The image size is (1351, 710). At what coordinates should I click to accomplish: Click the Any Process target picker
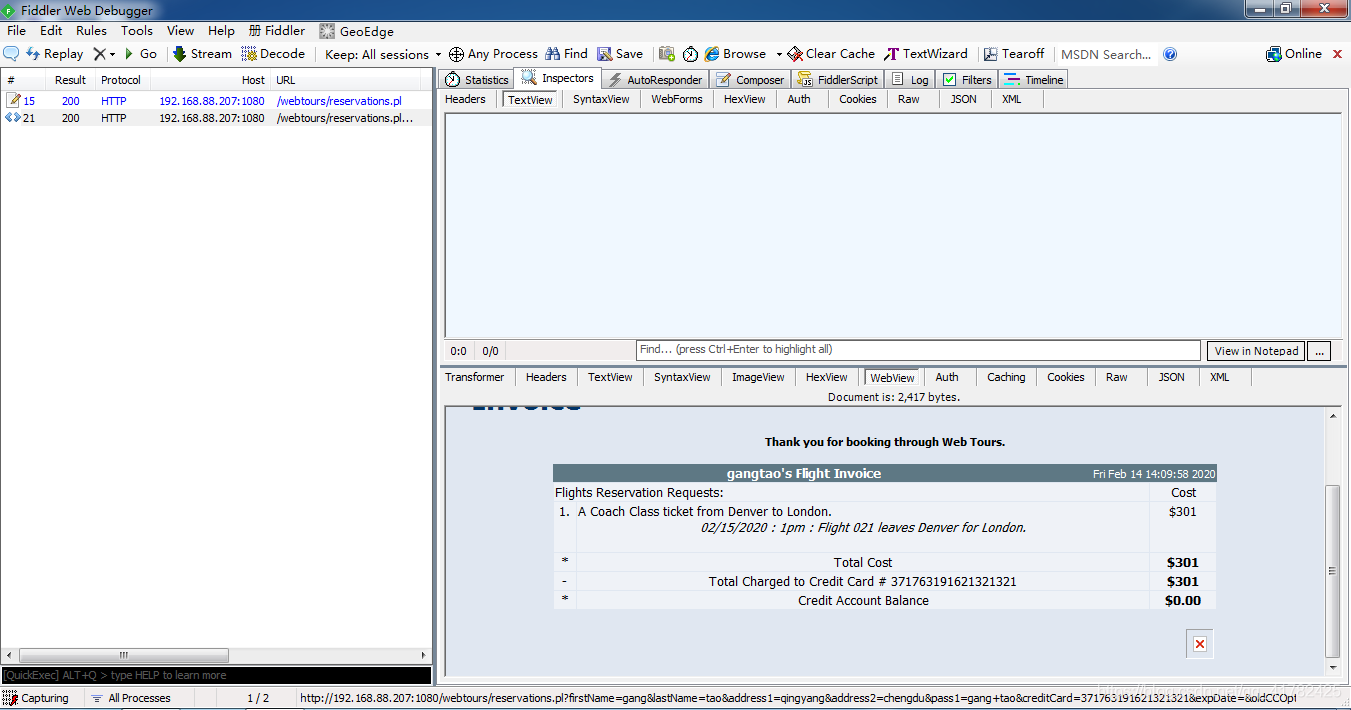[x=493, y=54]
